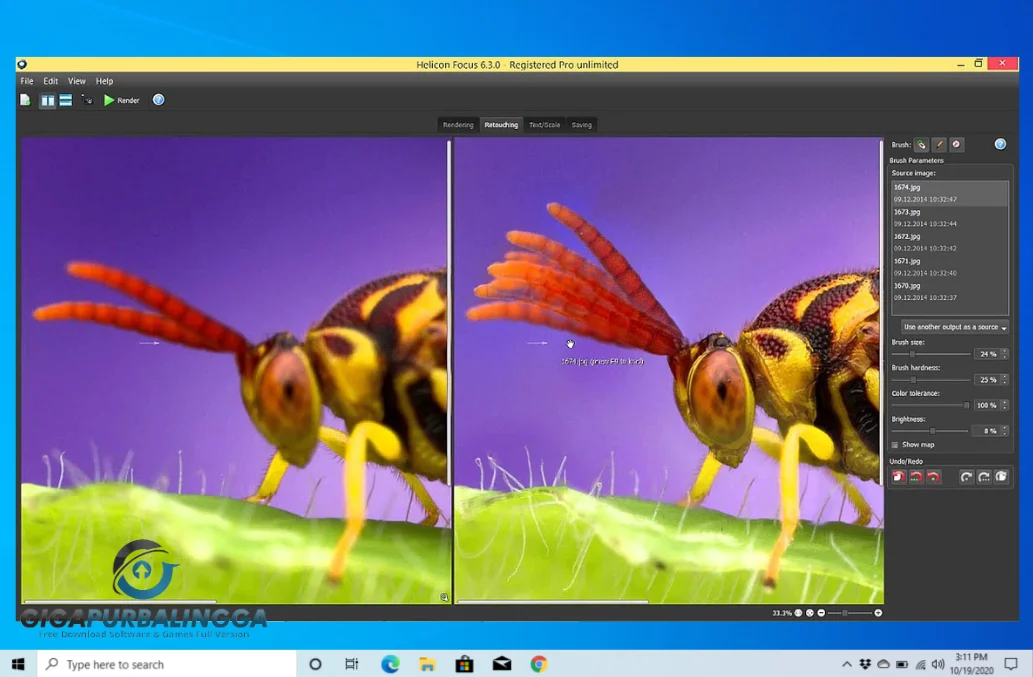1033x677 pixels.
Task: Open the Edit menu
Action: coord(50,81)
